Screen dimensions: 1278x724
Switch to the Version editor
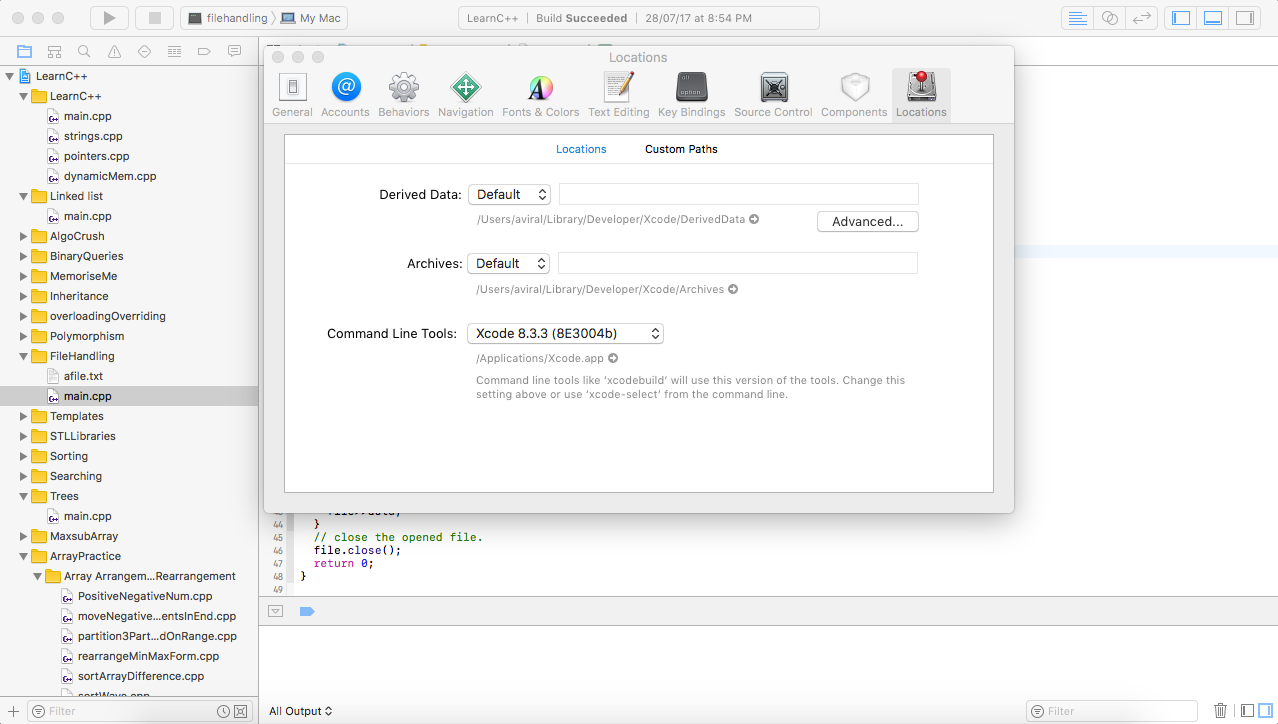point(1140,18)
